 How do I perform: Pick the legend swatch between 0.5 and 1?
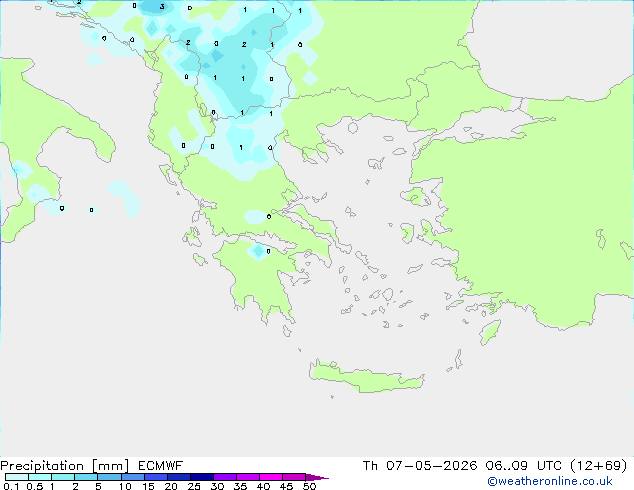pos(40,477)
